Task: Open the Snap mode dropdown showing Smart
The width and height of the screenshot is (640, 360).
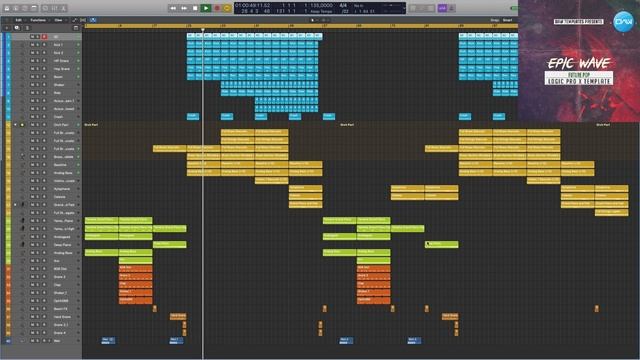Action: click(507, 20)
